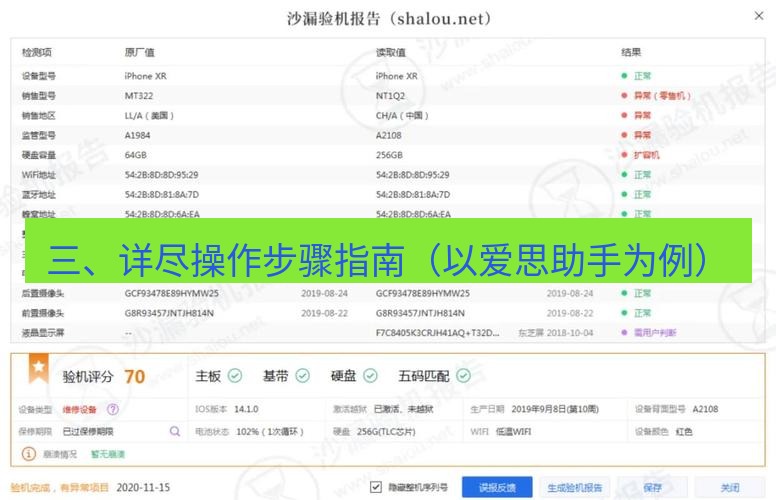The width and height of the screenshot is (776, 500).
Task: Click the check mark icon next to 五码匹配
Action: pos(464,376)
